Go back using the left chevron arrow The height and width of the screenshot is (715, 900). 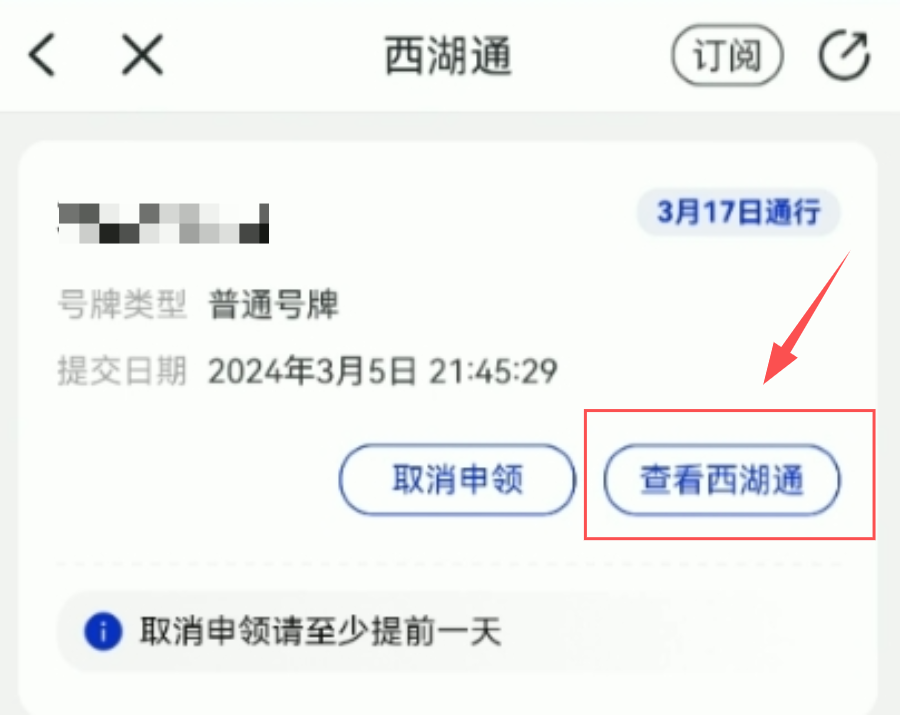pos(42,55)
